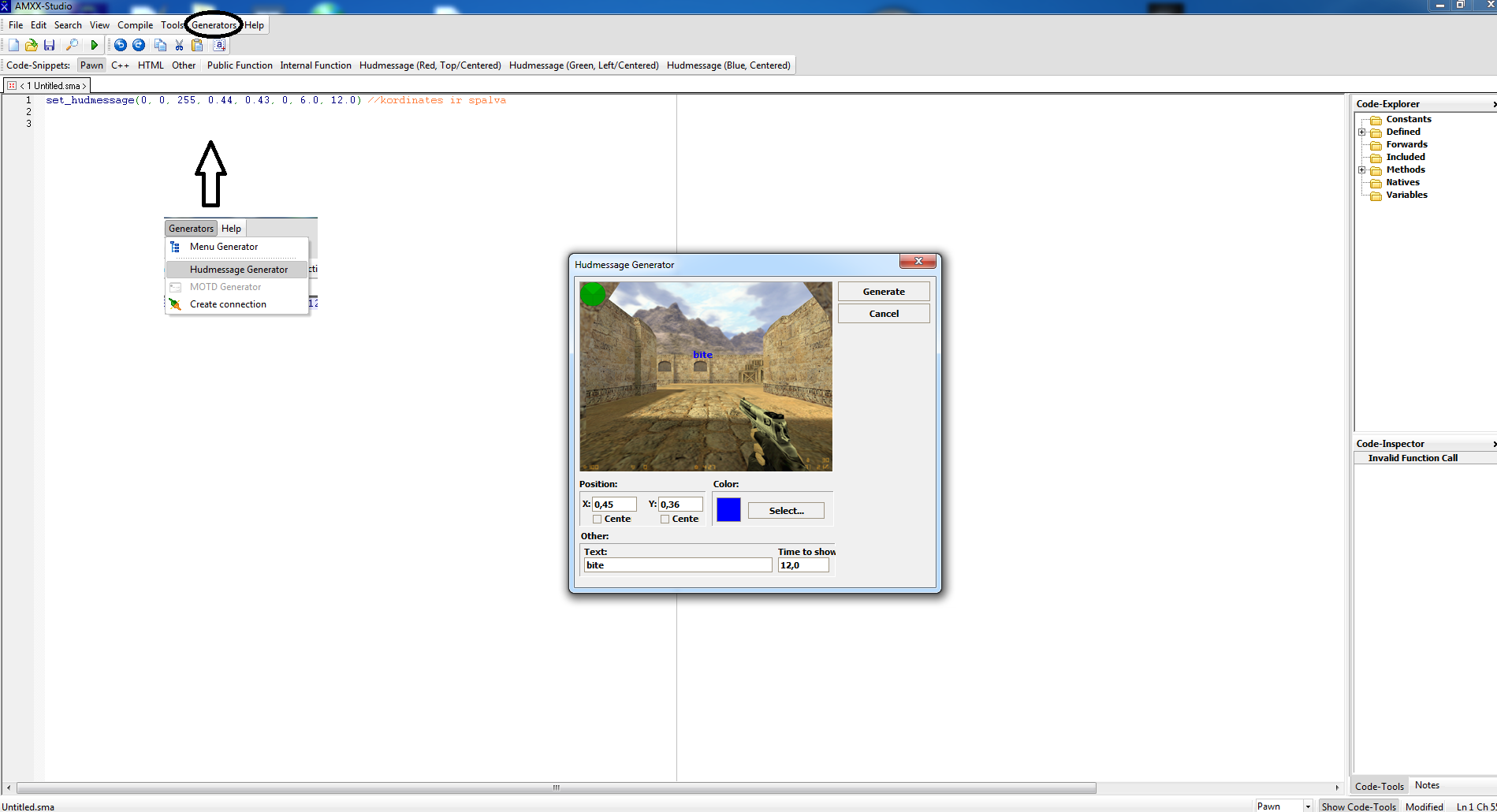
Task: Open the Help menu in top menu bar
Action: [x=254, y=25]
